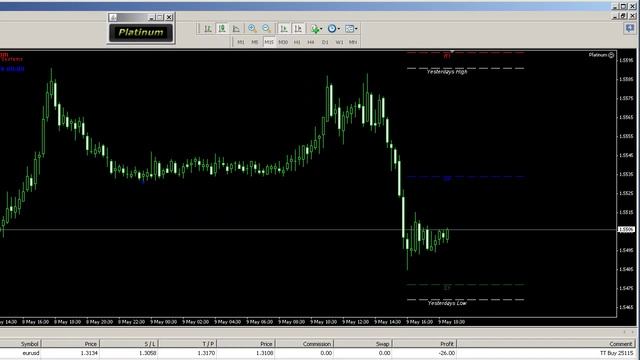Toggle chart shift from right border

[298, 29]
